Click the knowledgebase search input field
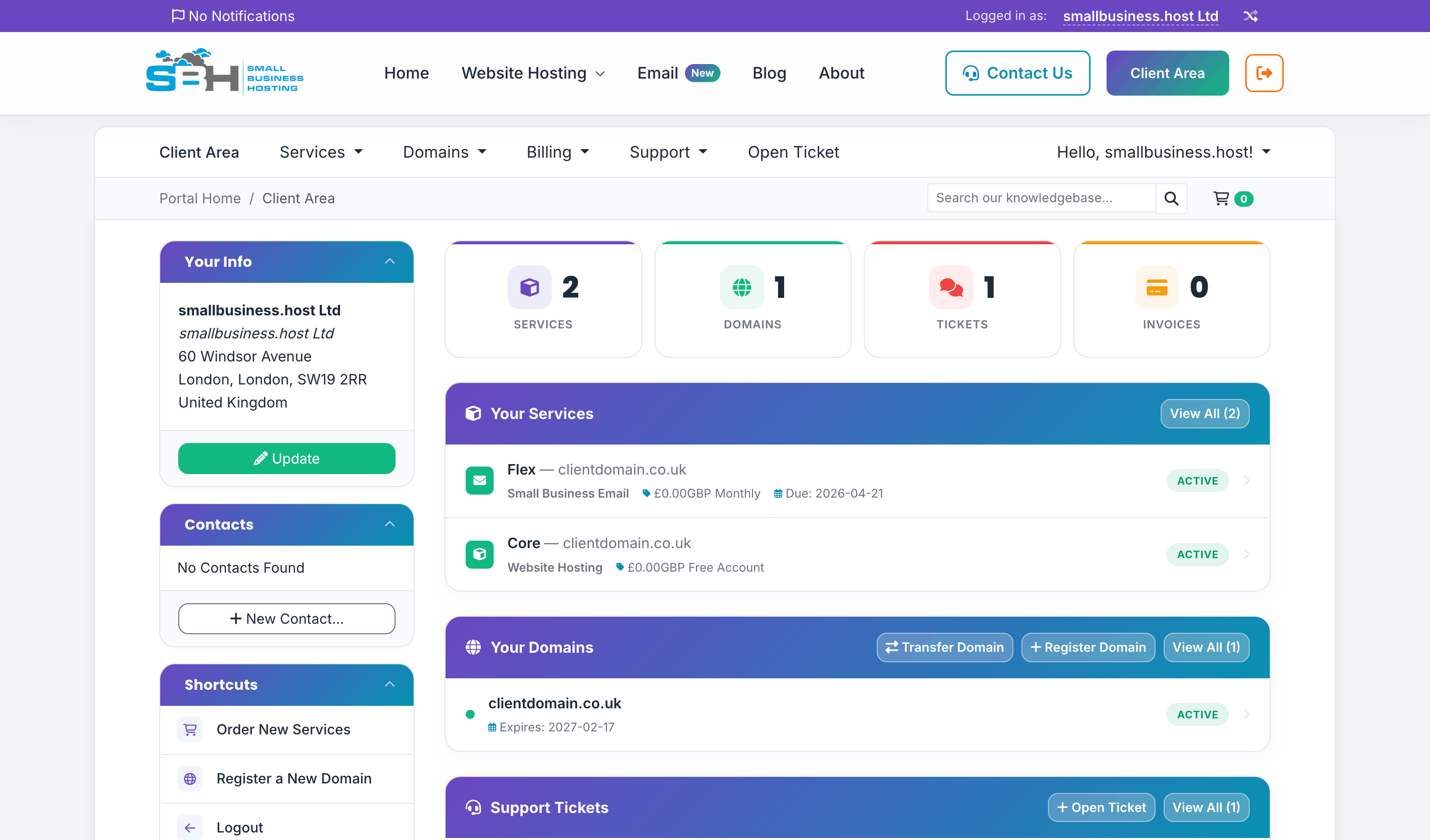1430x840 pixels. click(1042, 198)
